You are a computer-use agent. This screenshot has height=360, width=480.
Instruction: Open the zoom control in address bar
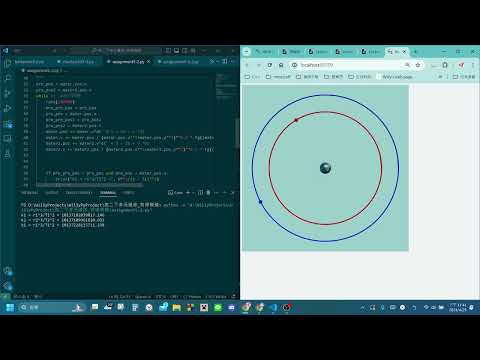coord(407,65)
